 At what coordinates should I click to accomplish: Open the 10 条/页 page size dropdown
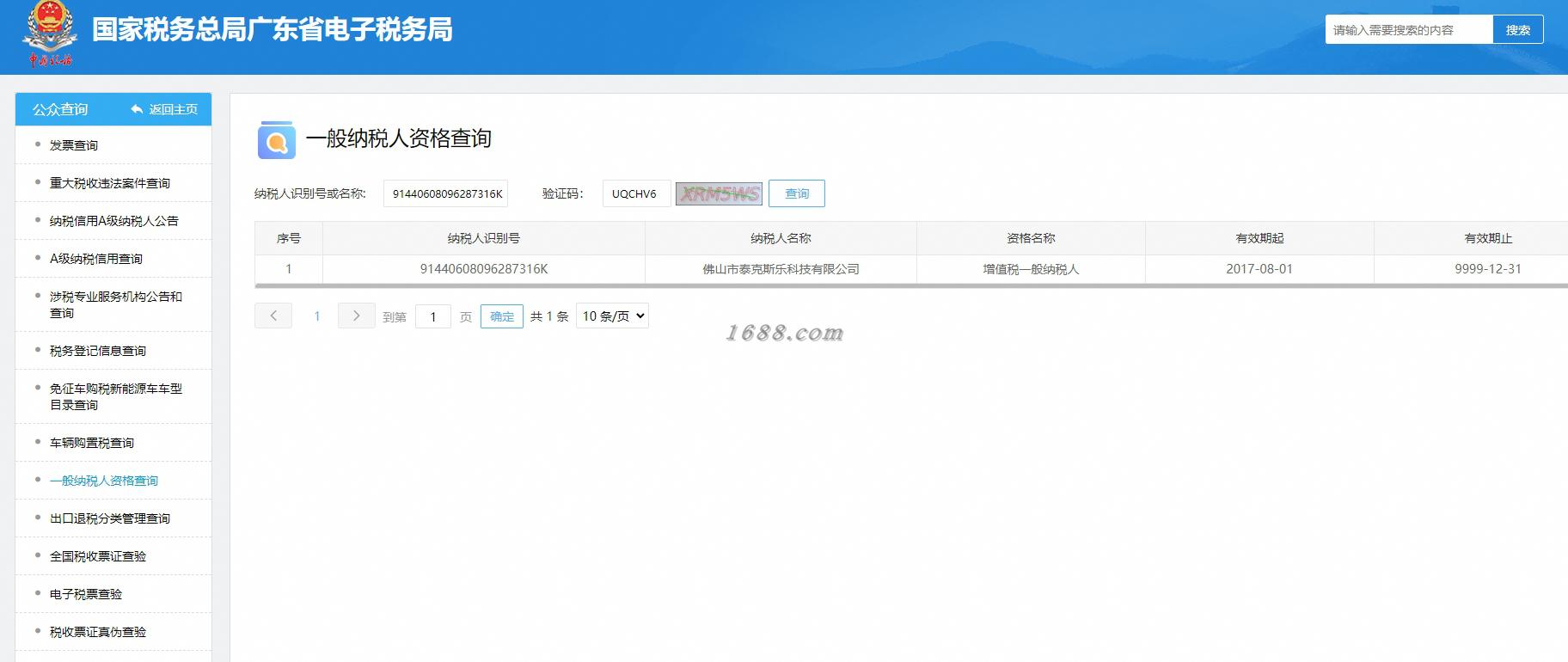[x=612, y=316]
